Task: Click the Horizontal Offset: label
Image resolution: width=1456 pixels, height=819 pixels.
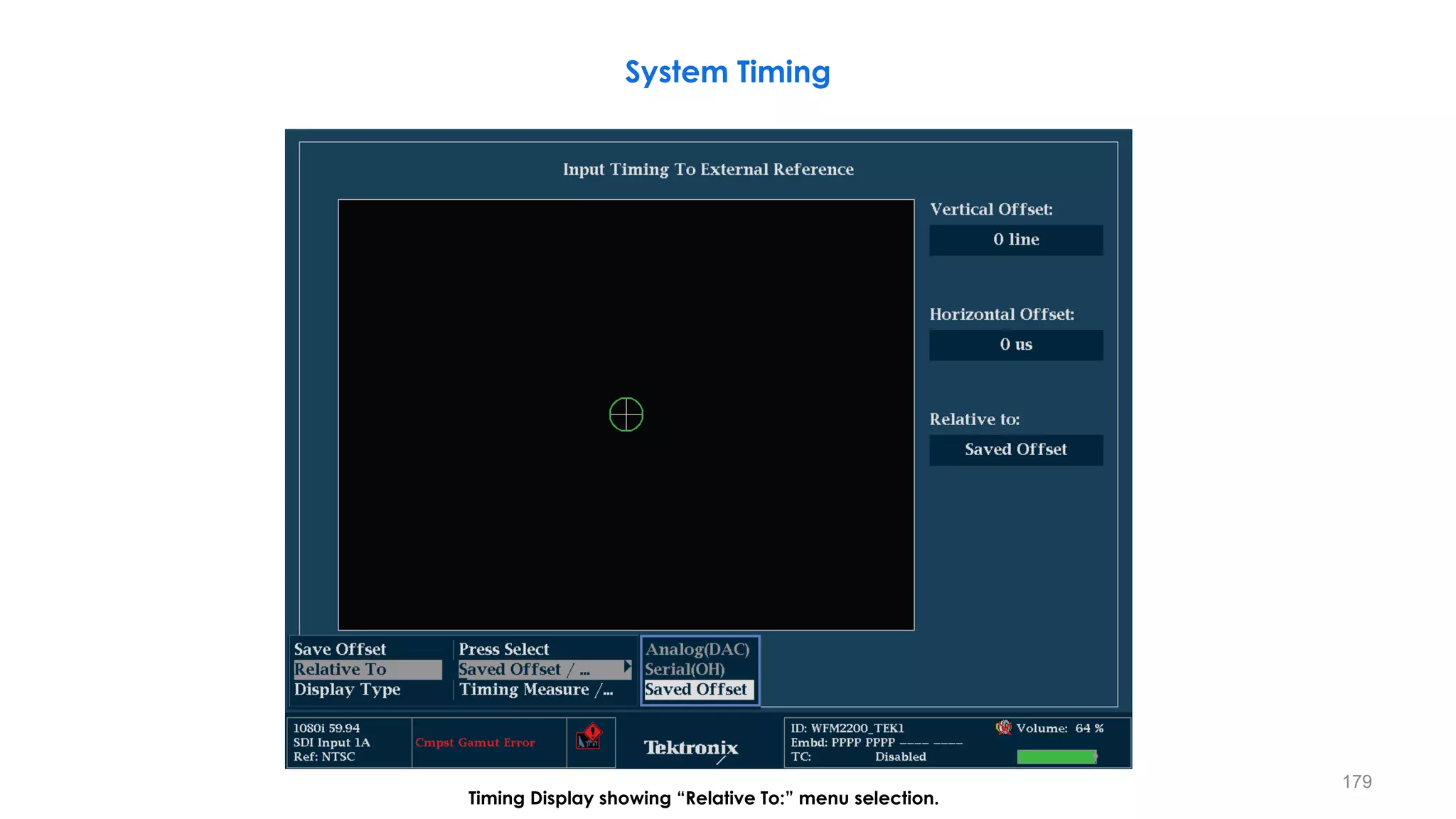Action: pos(1002,314)
